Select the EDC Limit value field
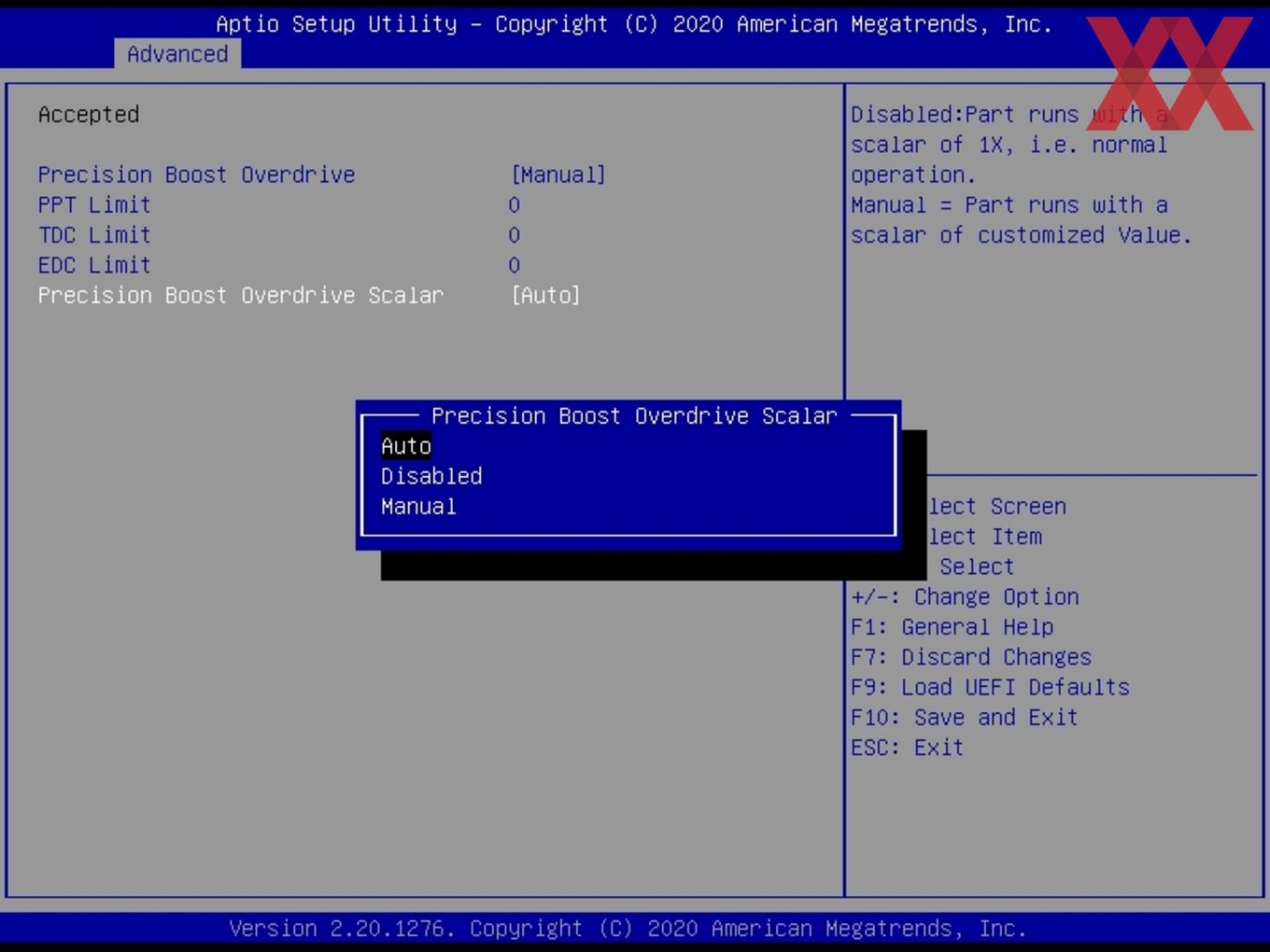 coord(515,265)
